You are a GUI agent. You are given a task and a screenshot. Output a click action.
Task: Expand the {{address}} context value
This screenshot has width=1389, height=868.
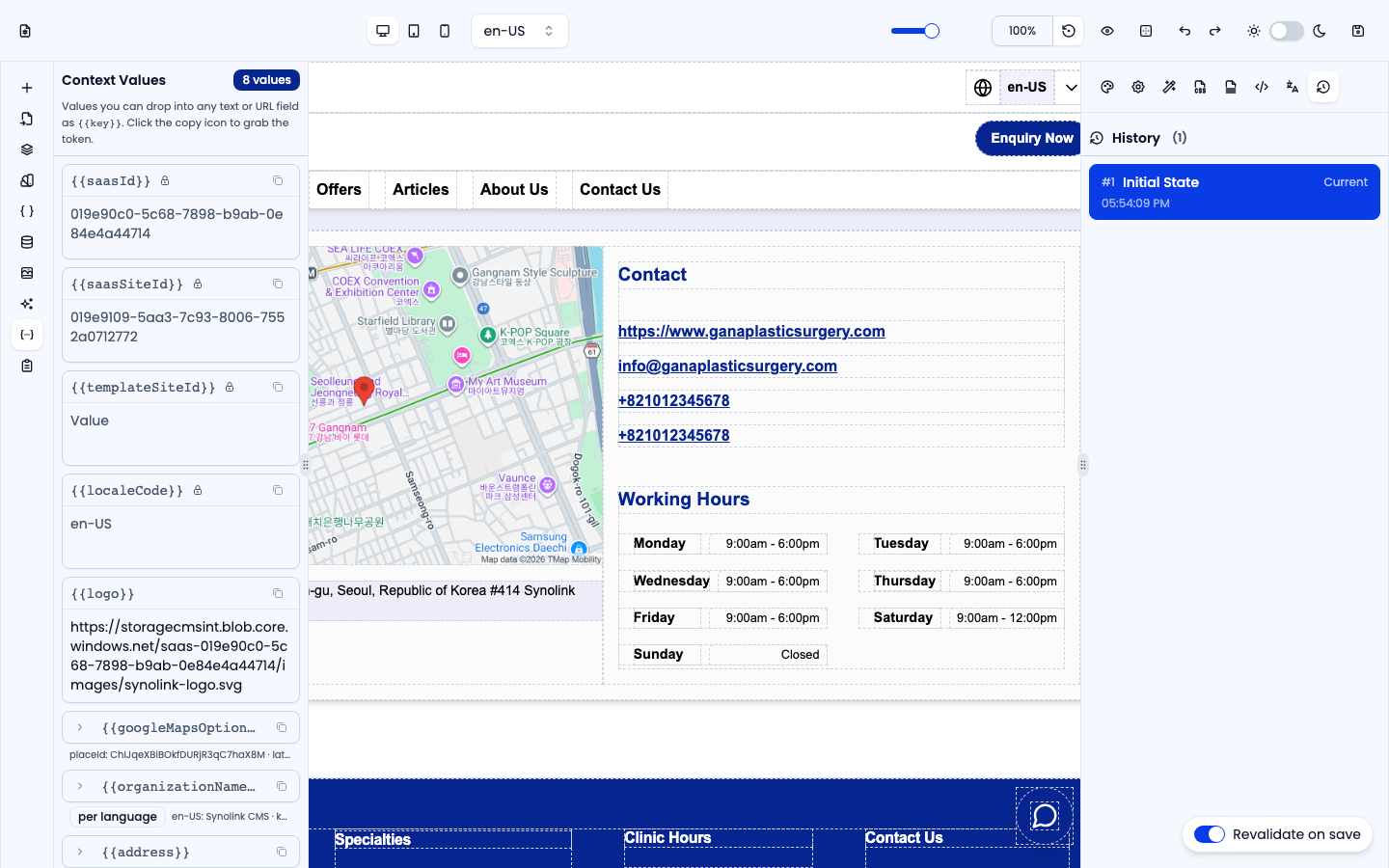point(80,852)
